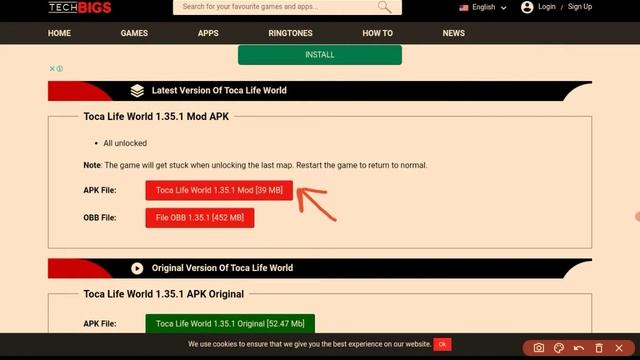Open the RINGTONES menu item

tap(290, 33)
